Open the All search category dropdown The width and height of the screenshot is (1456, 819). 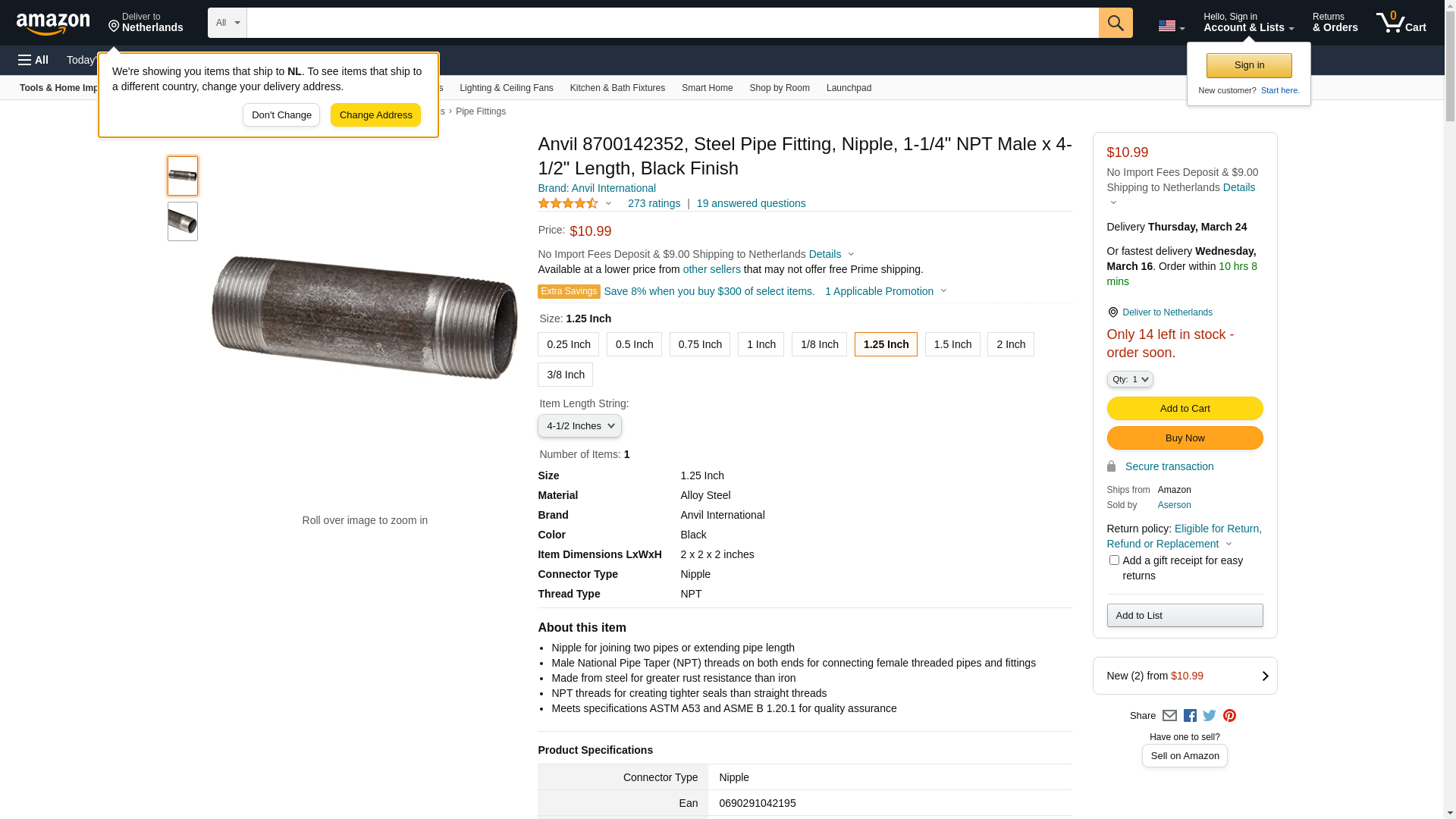[227, 23]
